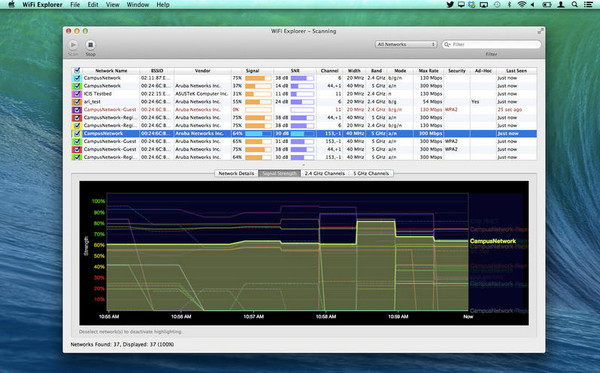Image resolution: width=600 pixels, height=373 pixels.
Task: Click into the Filter search field
Action: pyautogui.click(x=492, y=44)
